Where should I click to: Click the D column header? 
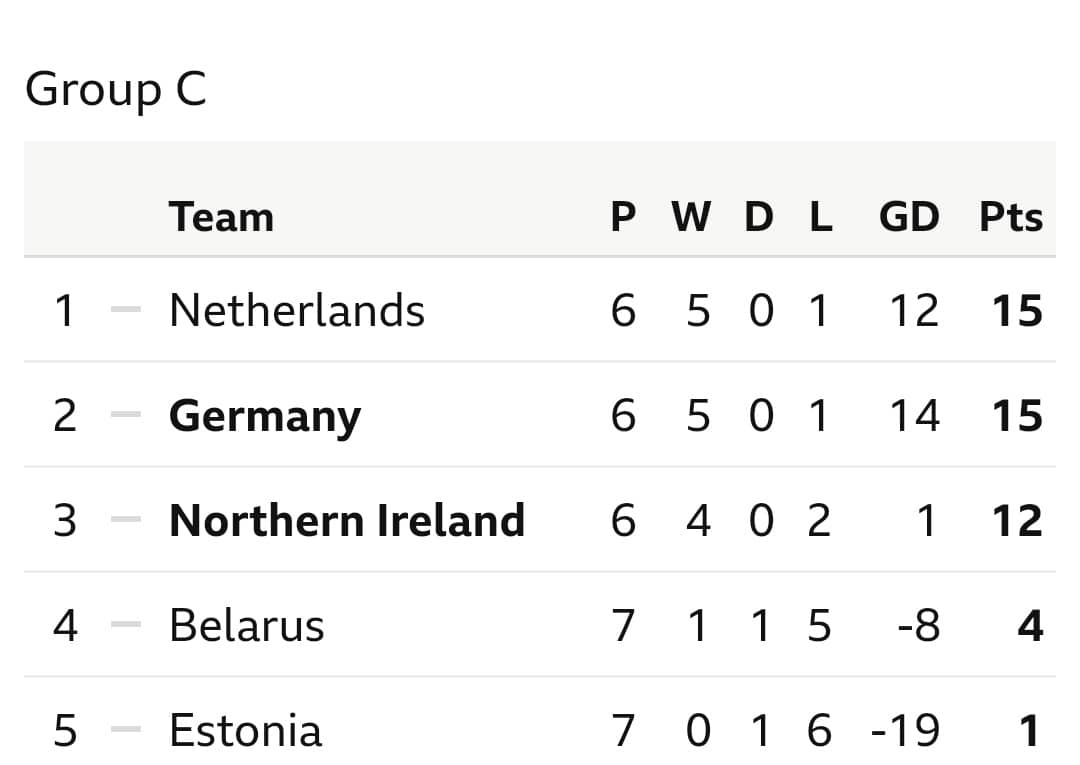759,218
